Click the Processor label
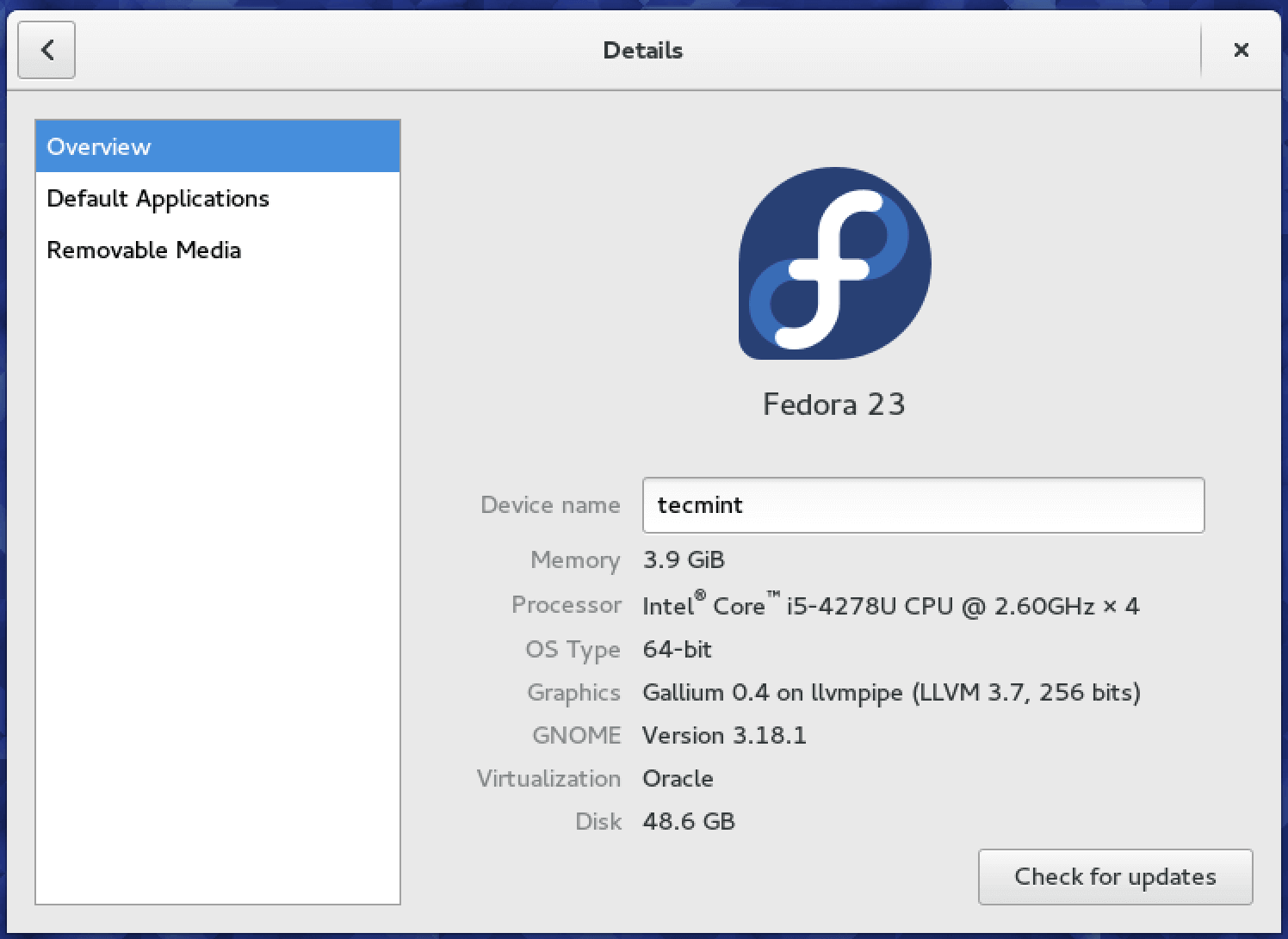 (x=566, y=605)
